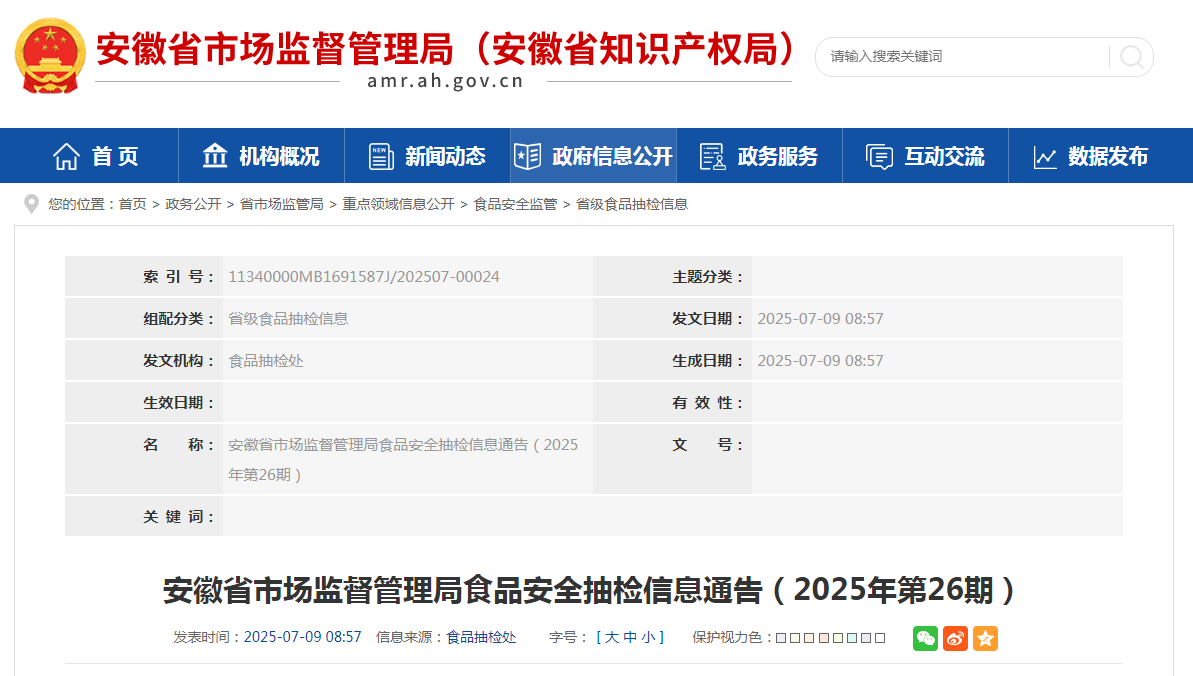Open 新闻动态 navigation menu

click(427, 156)
